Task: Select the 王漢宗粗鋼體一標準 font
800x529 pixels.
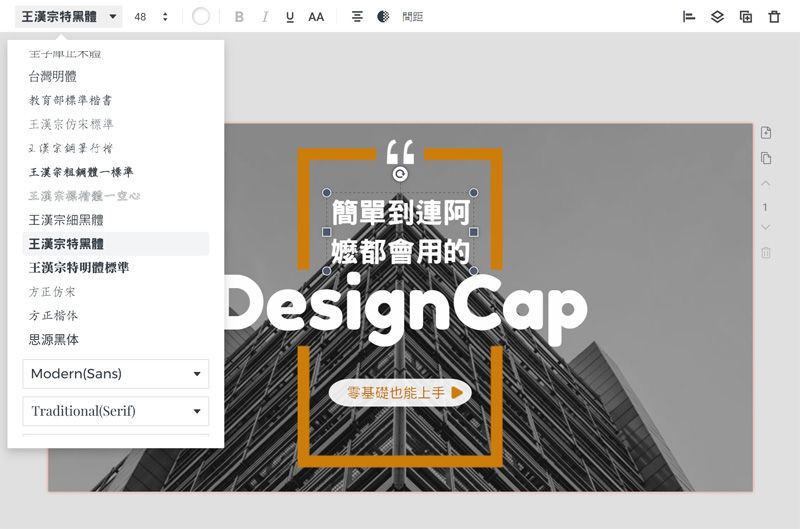Action: pos(116,172)
